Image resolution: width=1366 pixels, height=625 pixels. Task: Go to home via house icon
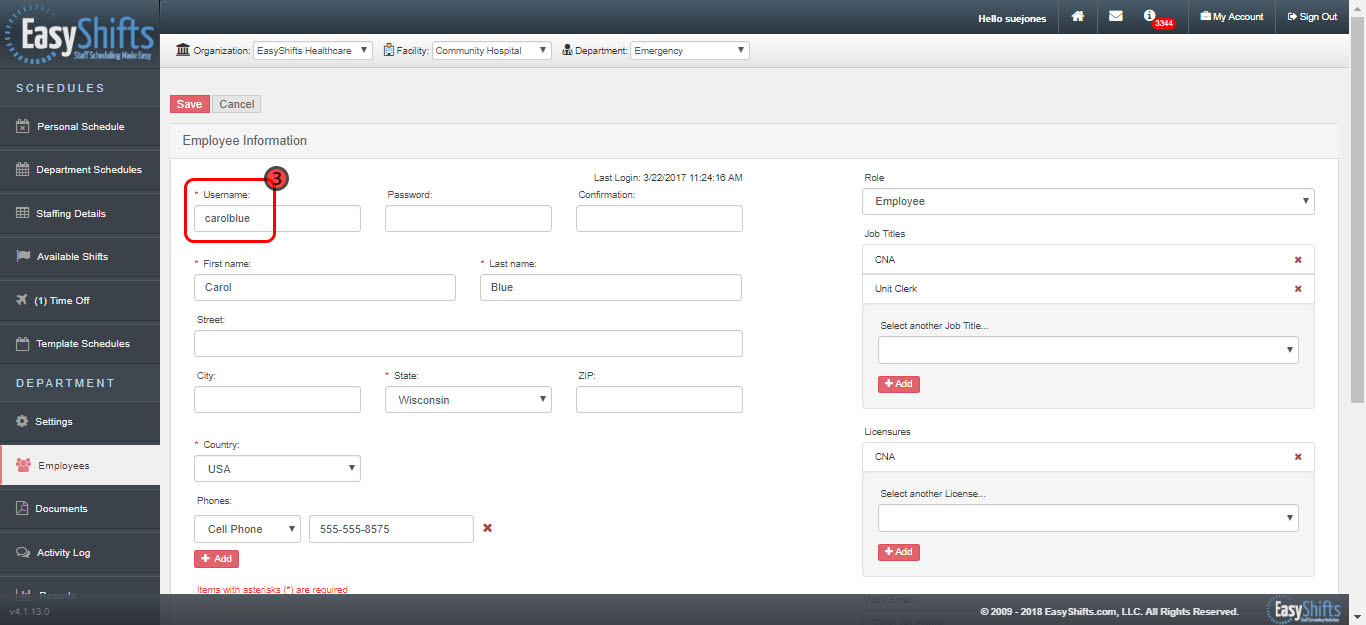click(1078, 17)
